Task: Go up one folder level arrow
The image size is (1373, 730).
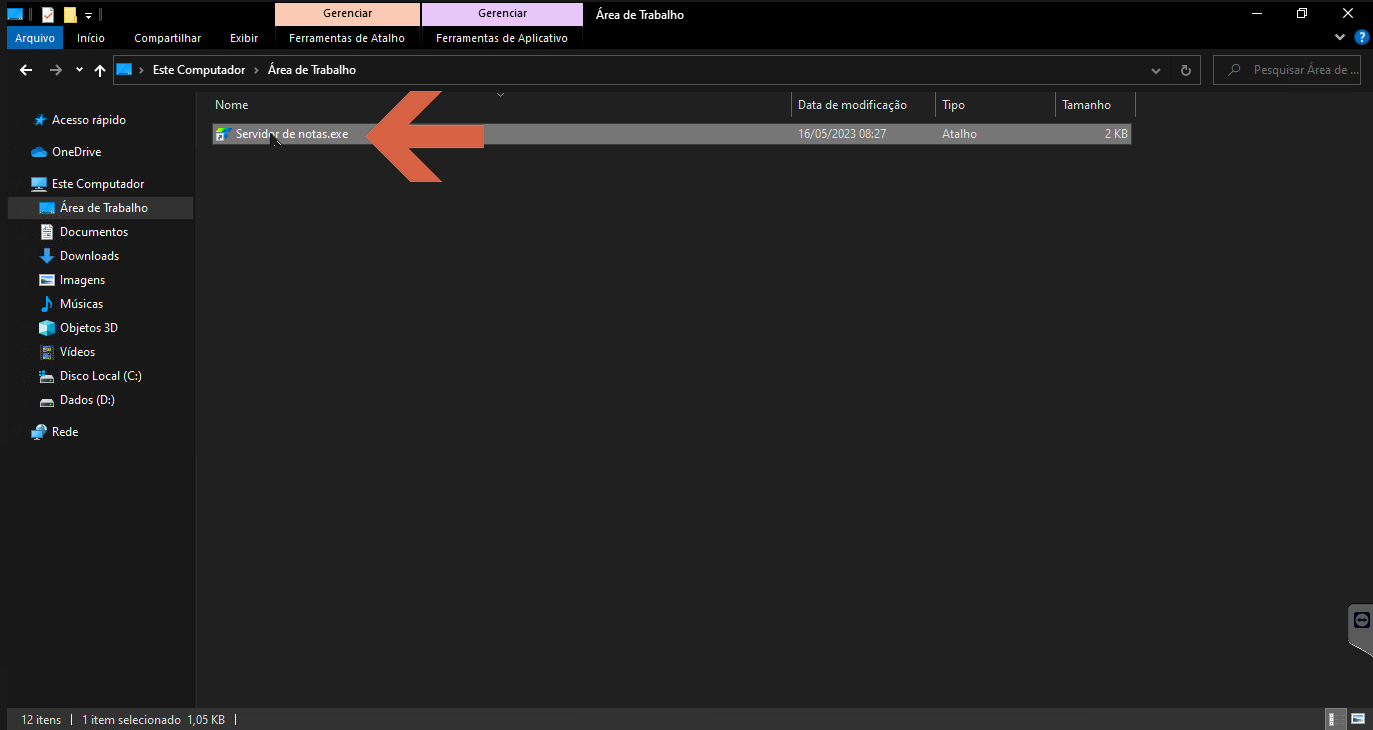Action: tap(100, 70)
